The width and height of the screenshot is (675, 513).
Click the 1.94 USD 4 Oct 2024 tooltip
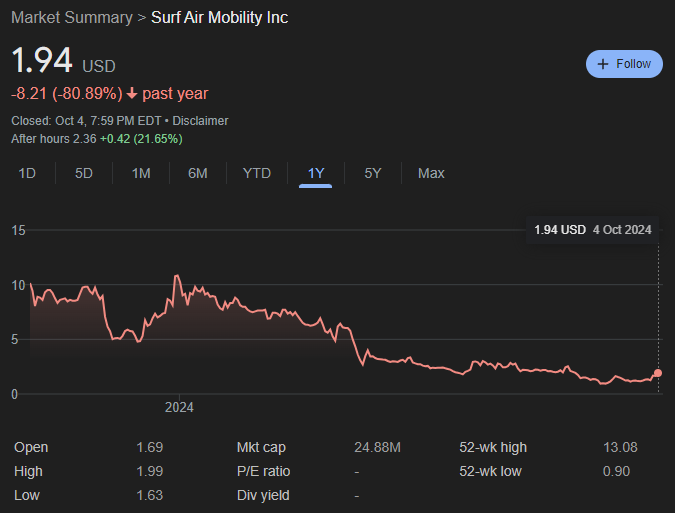coord(593,230)
